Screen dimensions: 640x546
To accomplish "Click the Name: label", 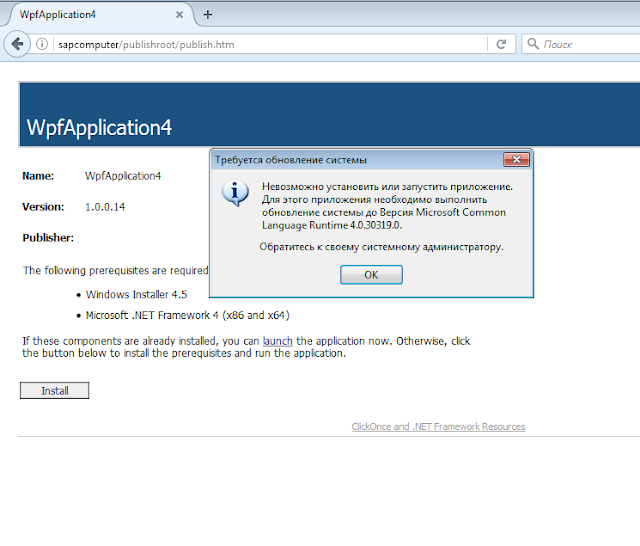I will click(x=38, y=176).
